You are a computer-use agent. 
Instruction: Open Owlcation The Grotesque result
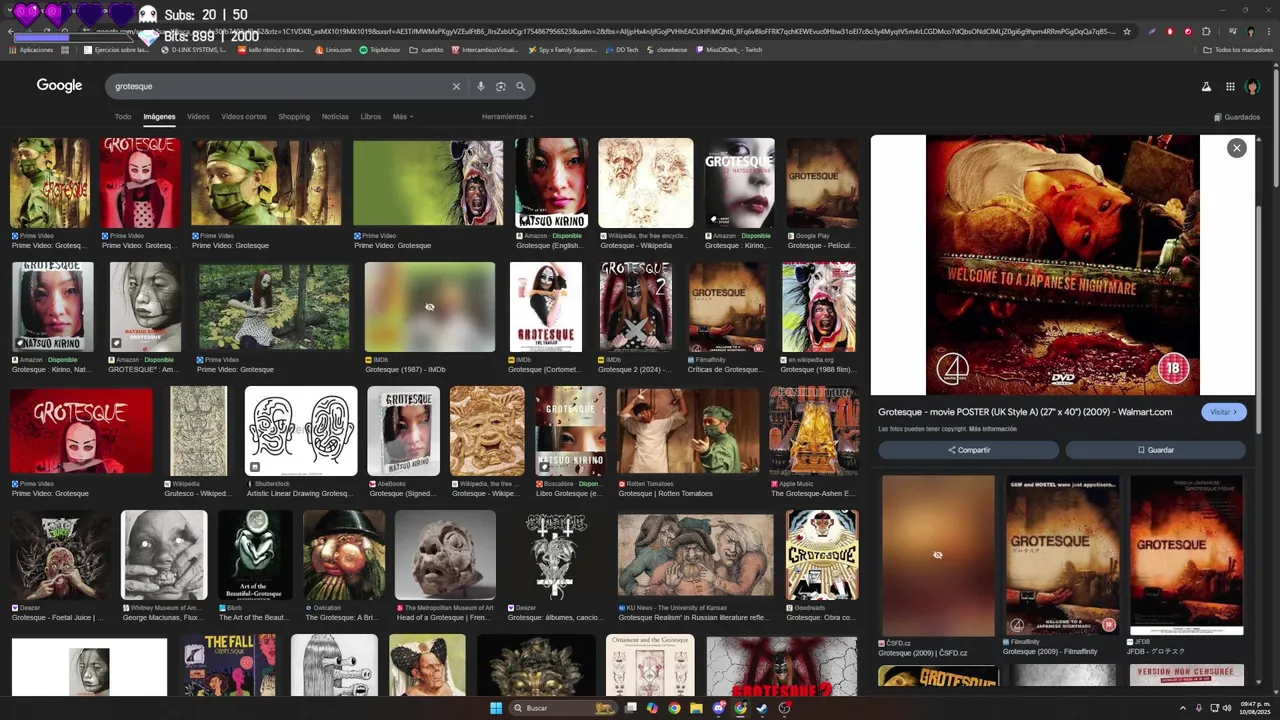click(344, 555)
